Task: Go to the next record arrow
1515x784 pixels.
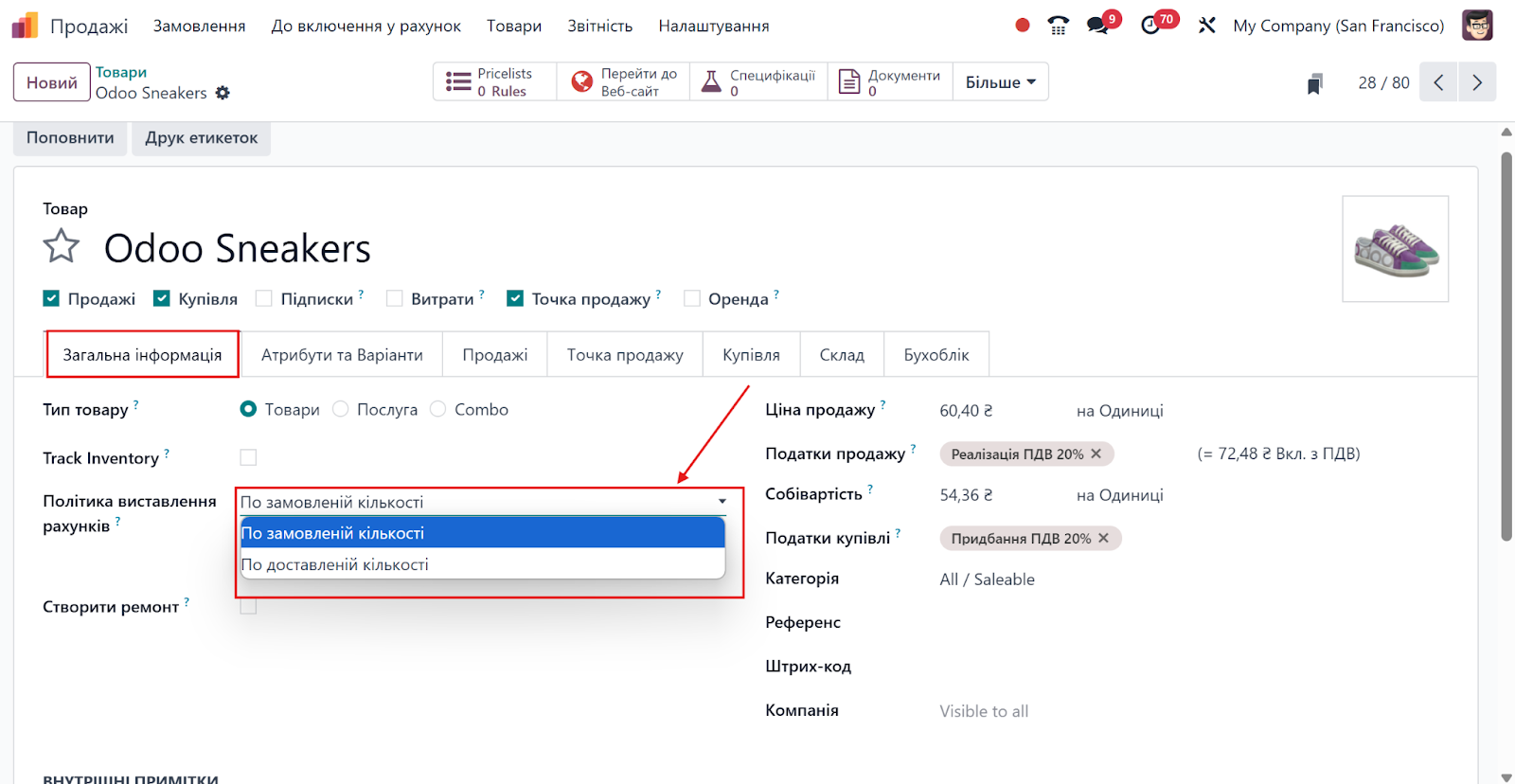Action: click(1477, 82)
